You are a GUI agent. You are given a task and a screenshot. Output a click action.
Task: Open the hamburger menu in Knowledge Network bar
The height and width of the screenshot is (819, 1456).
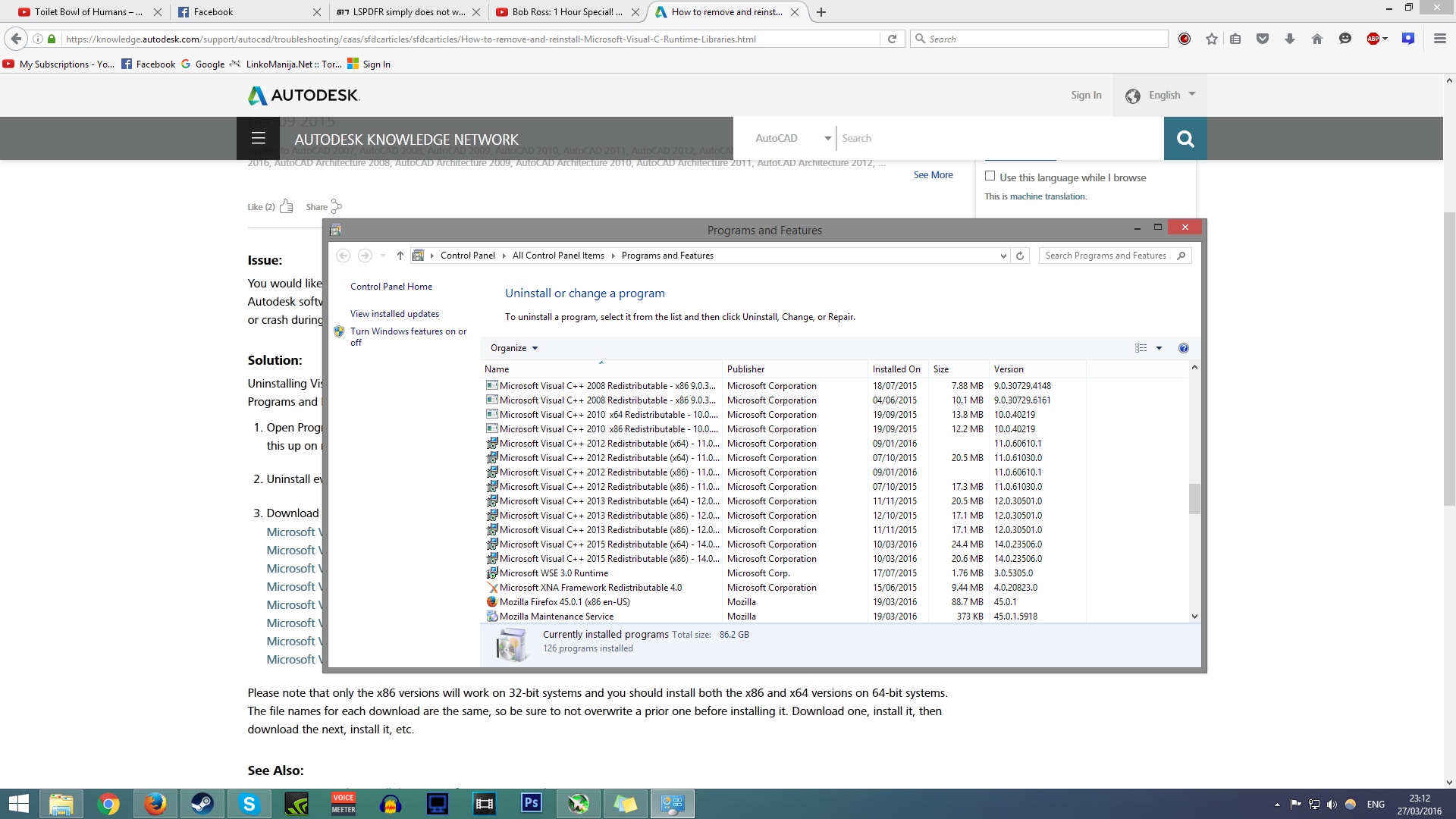tap(258, 138)
